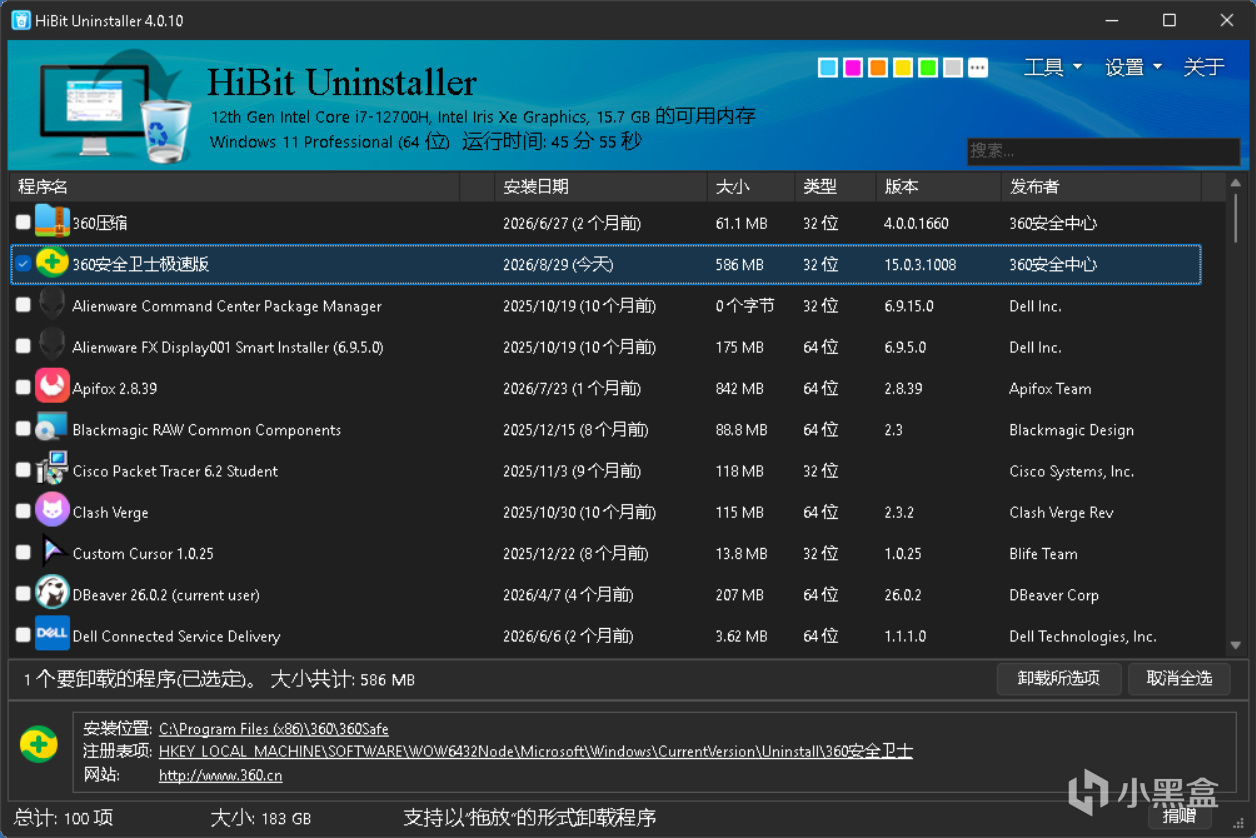Viewport: 1256px width, 838px height.
Task: Check the Apifox 2.8.39 checkbox
Action: tap(23, 387)
